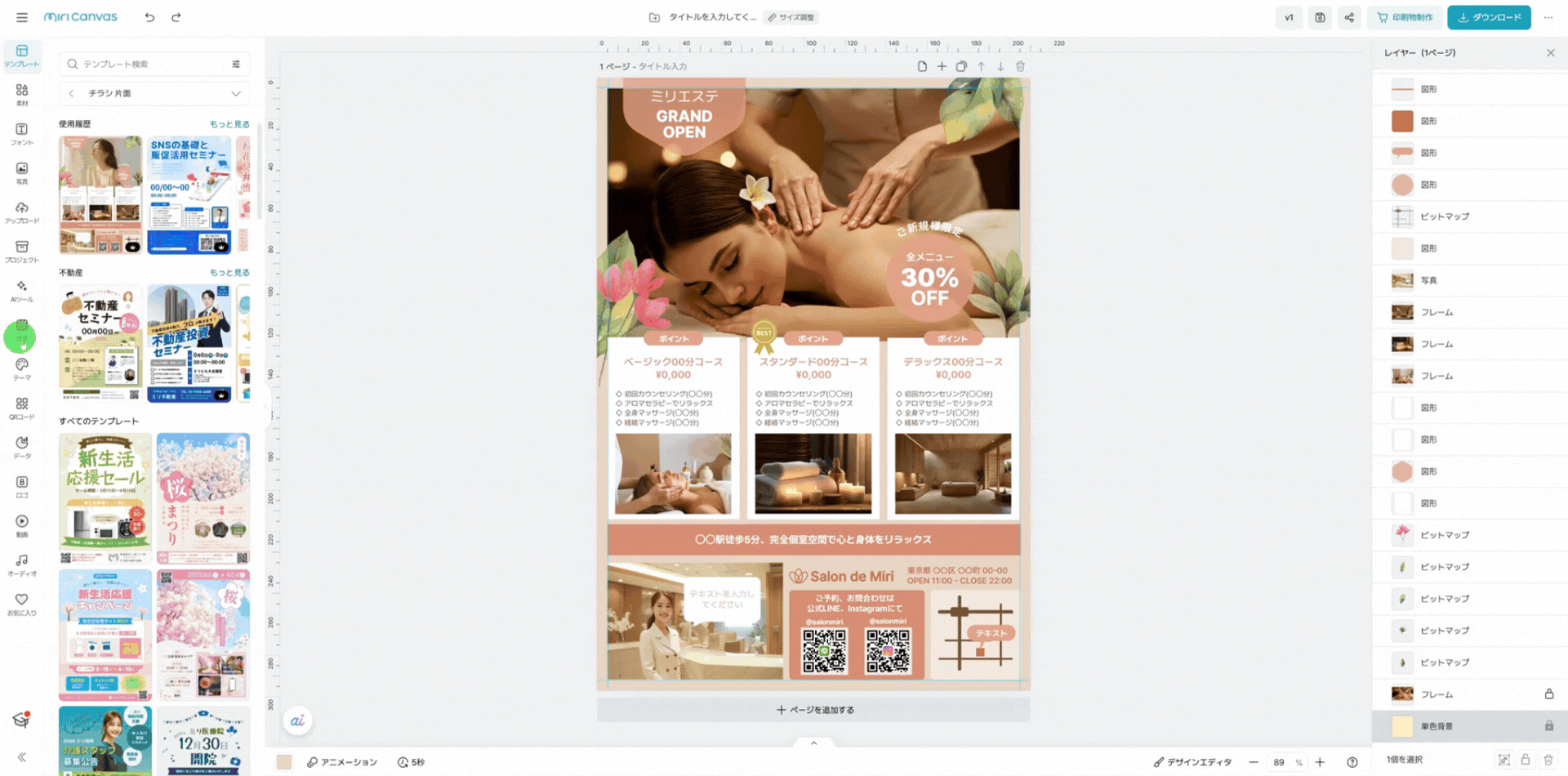
Task: Click the サイズ調整 resize button
Action: [x=791, y=17]
